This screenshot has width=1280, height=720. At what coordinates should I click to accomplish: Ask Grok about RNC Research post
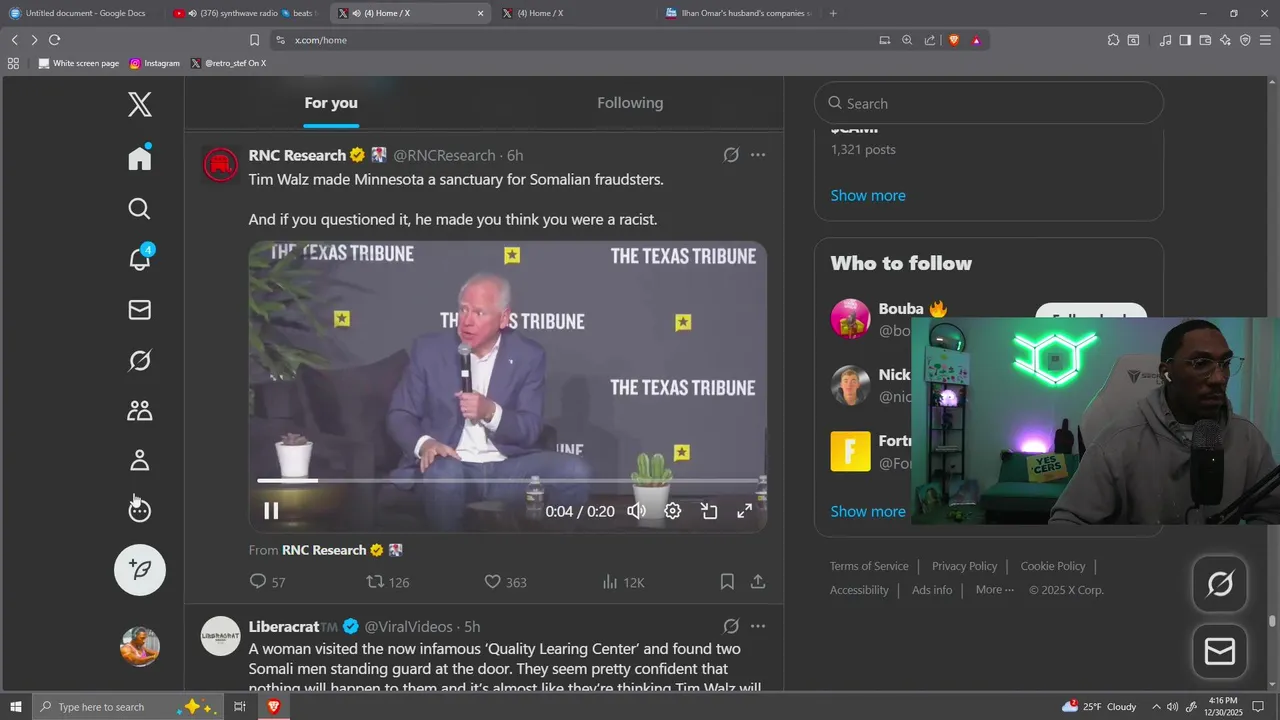point(731,155)
